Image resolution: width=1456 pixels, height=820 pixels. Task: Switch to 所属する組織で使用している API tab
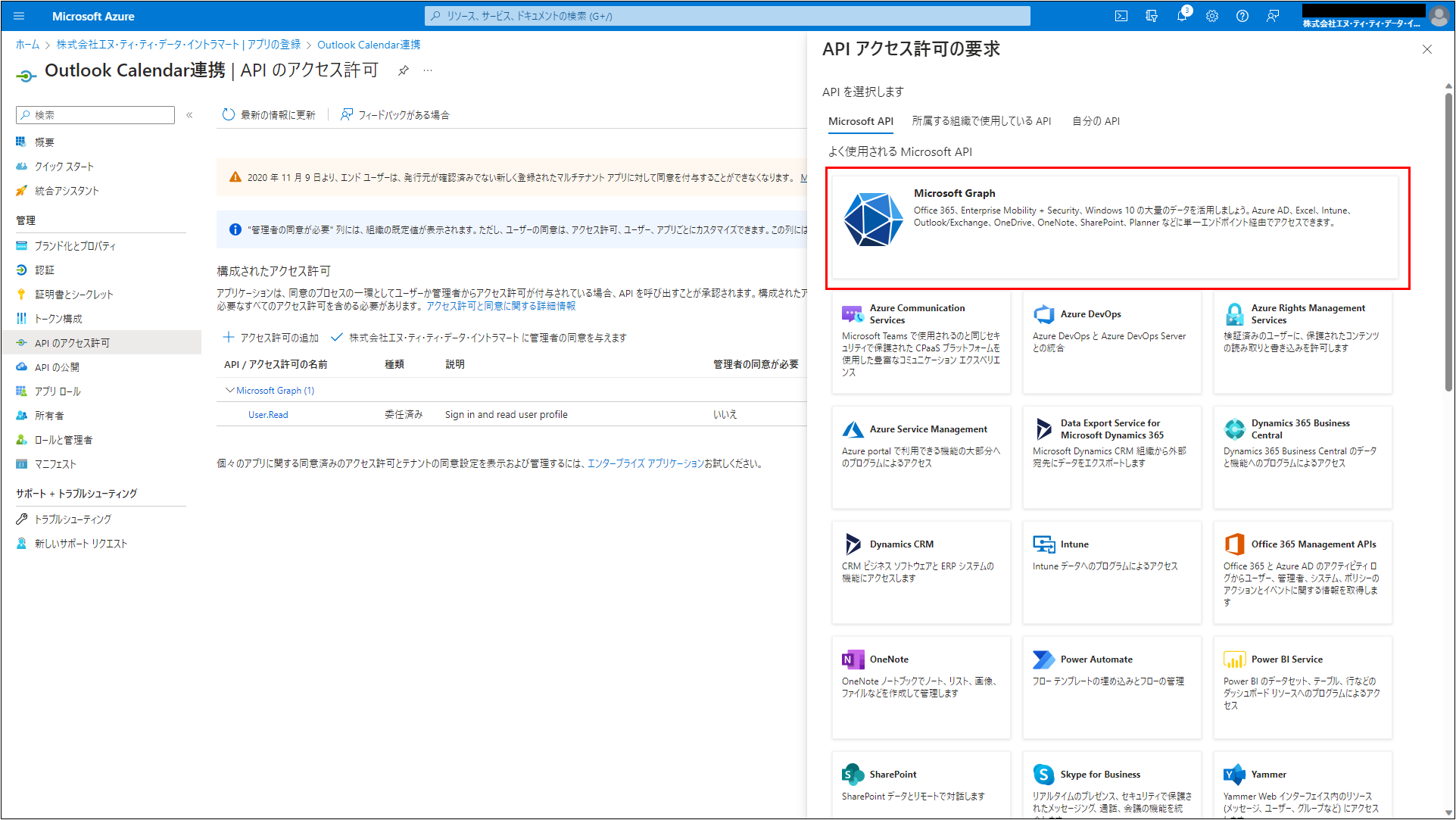(981, 121)
